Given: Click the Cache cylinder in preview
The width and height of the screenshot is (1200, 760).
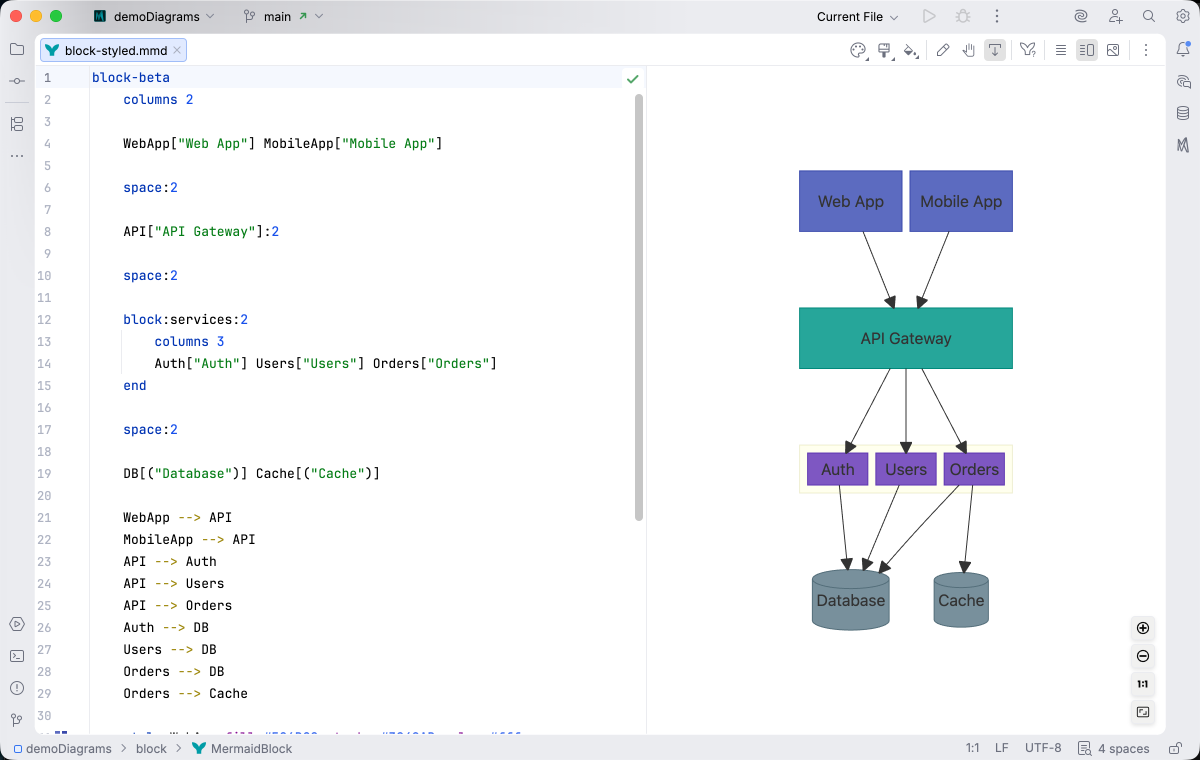Looking at the screenshot, I should 961,600.
